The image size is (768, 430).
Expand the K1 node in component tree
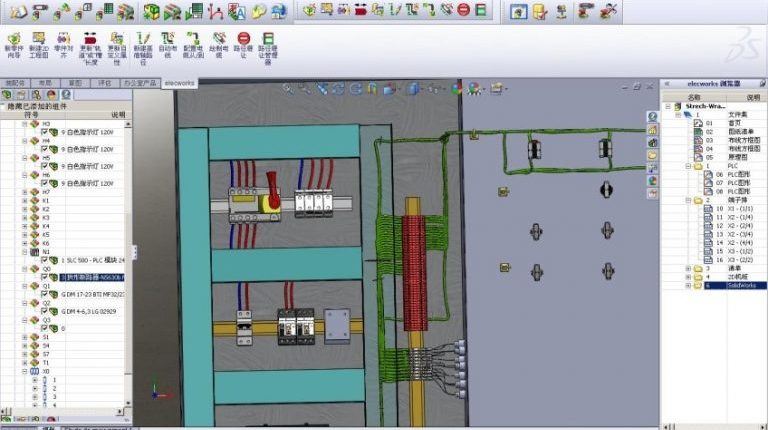(x=25, y=201)
